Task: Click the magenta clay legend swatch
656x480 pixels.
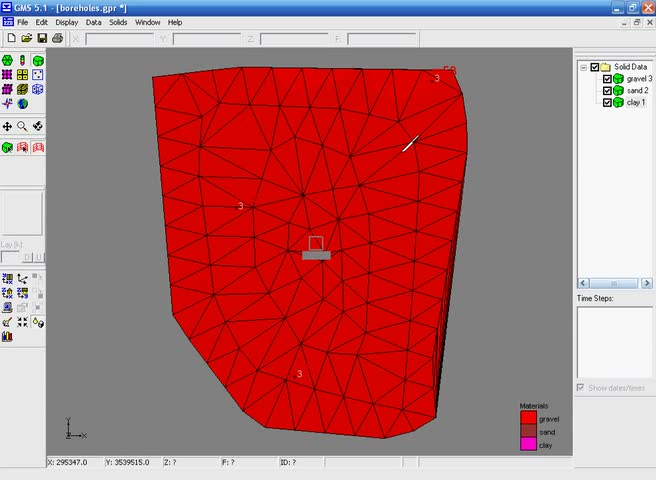Action: pyautogui.click(x=528, y=444)
